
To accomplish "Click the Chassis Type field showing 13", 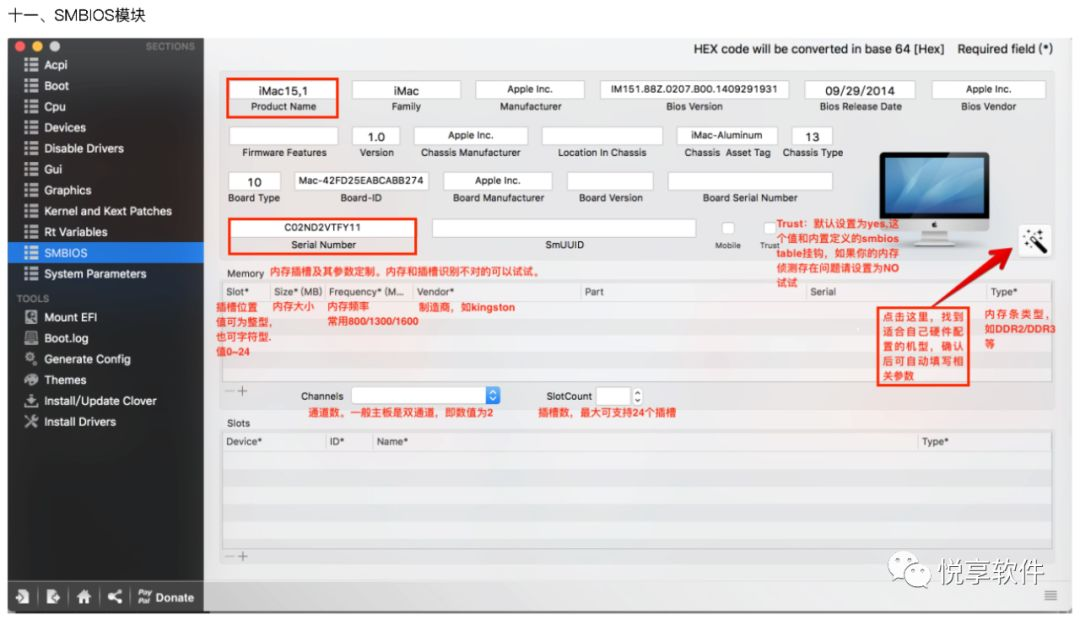I will pyautogui.click(x=812, y=136).
